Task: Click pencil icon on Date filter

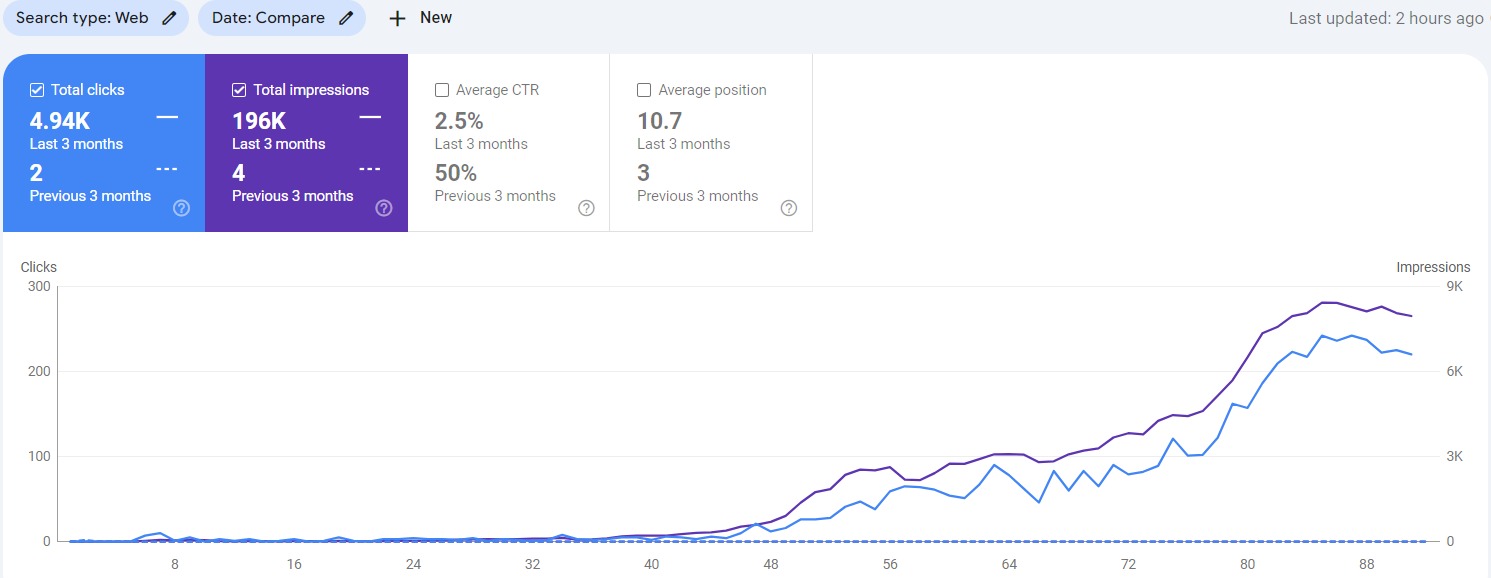Action: 346,18
